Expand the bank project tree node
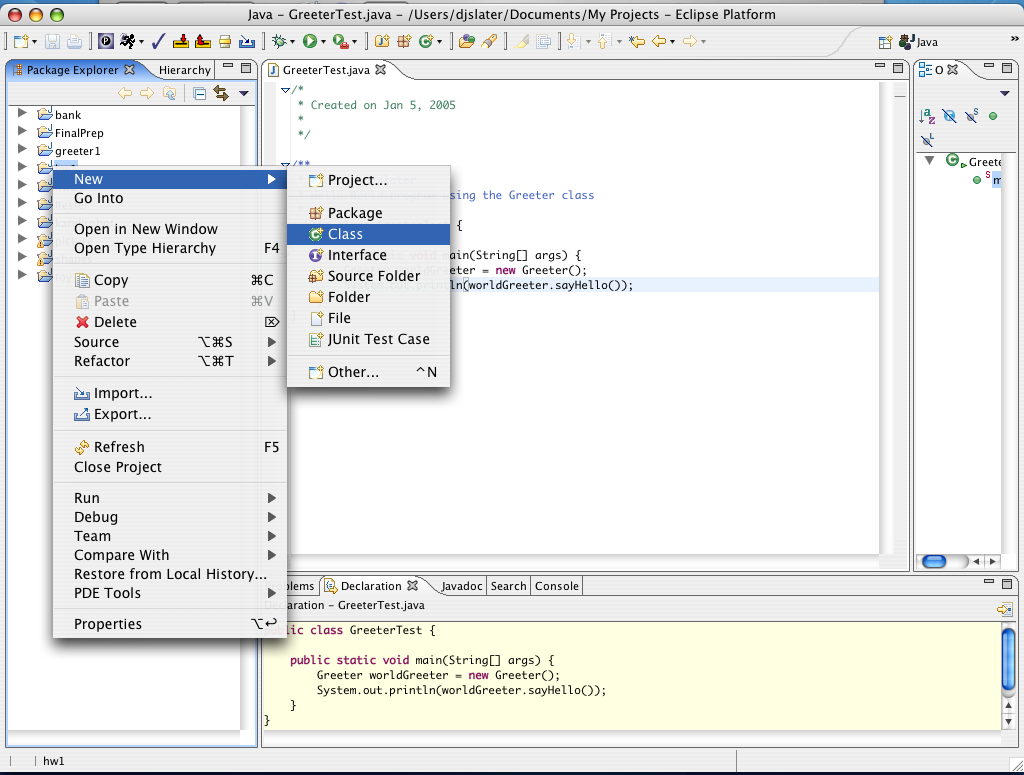 tap(22, 114)
